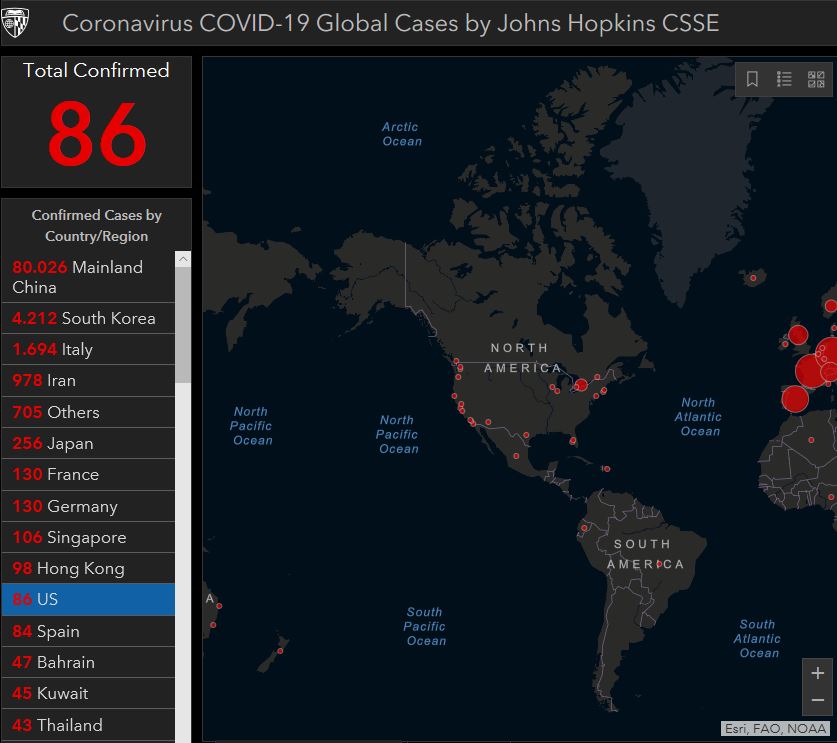Select Japan in the country list
The image size is (837, 743).
coord(88,444)
